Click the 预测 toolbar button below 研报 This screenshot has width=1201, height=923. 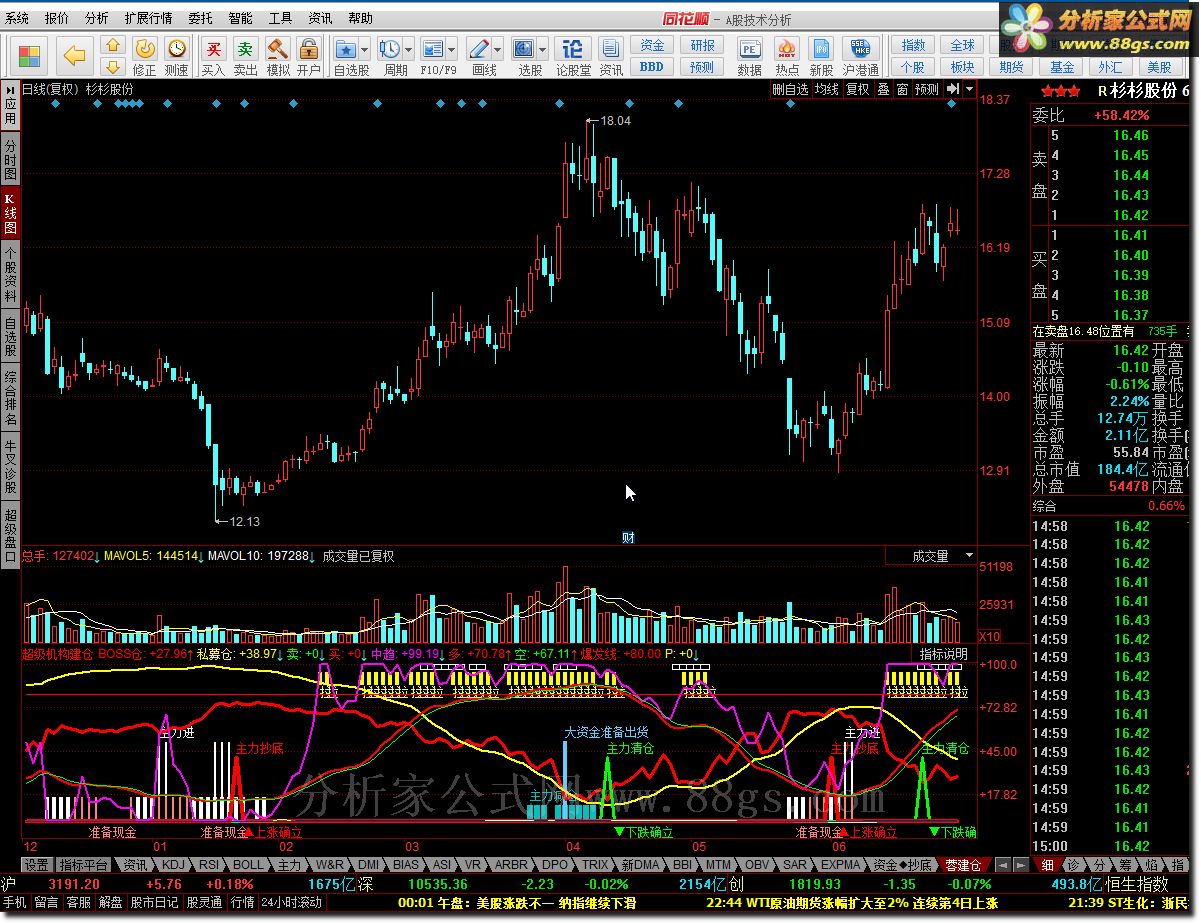point(703,67)
